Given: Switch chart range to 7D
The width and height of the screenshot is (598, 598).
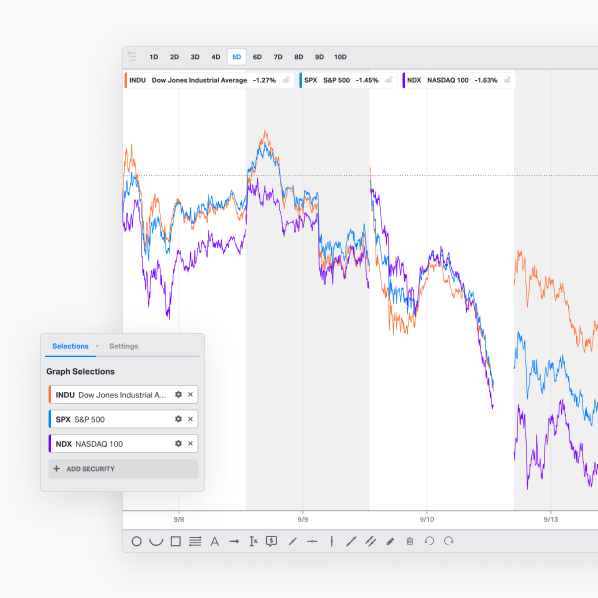Looking at the screenshot, I should (x=278, y=57).
